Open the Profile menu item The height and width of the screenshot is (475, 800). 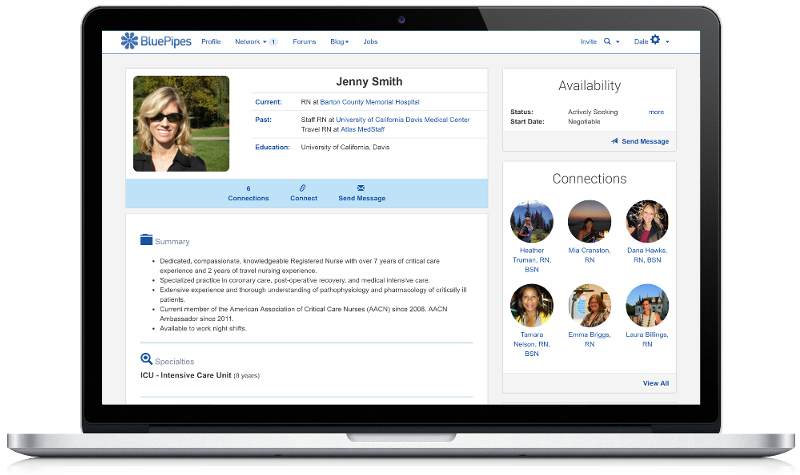[211, 42]
